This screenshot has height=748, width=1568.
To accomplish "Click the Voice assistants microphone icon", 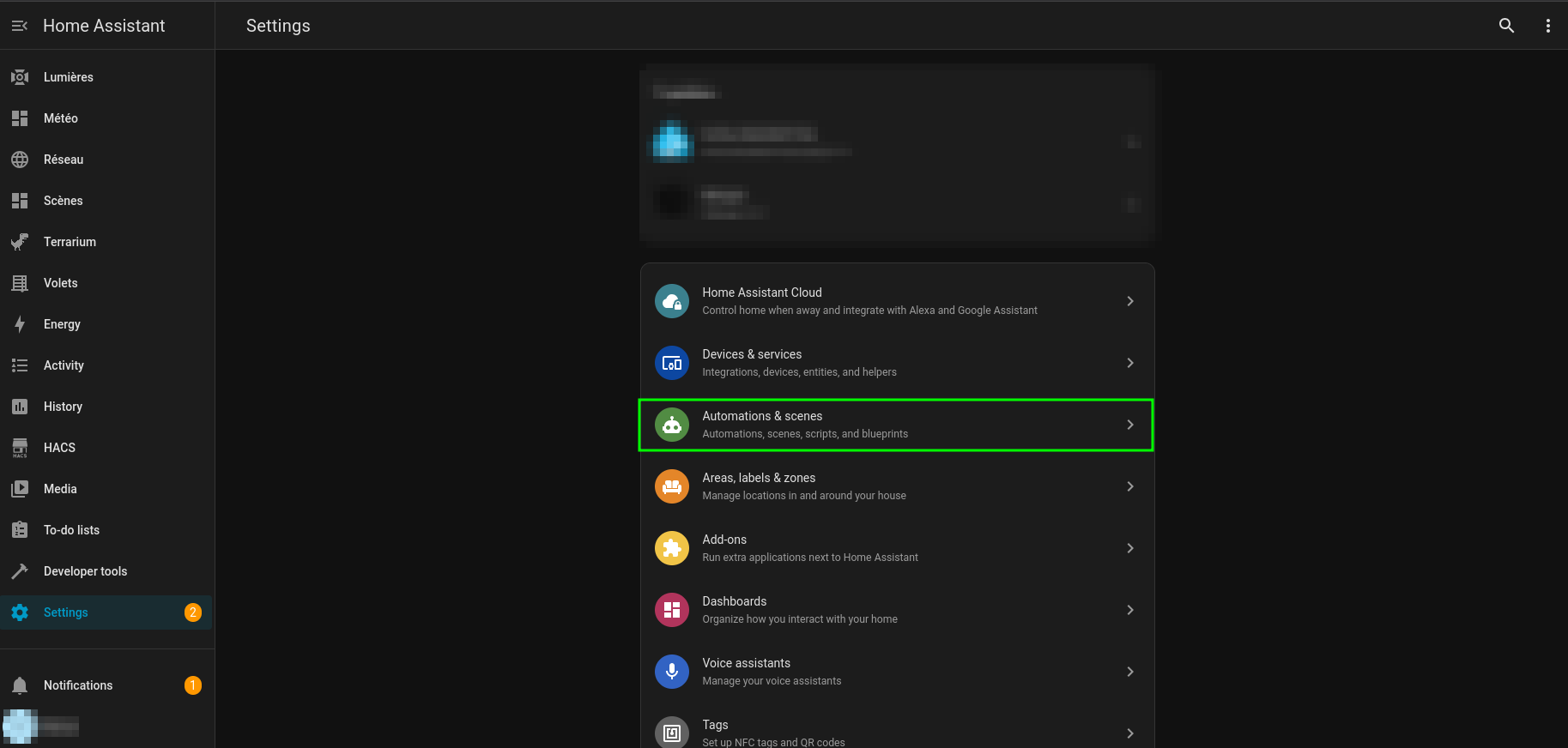I will pyautogui.click(x=671, y=672).
